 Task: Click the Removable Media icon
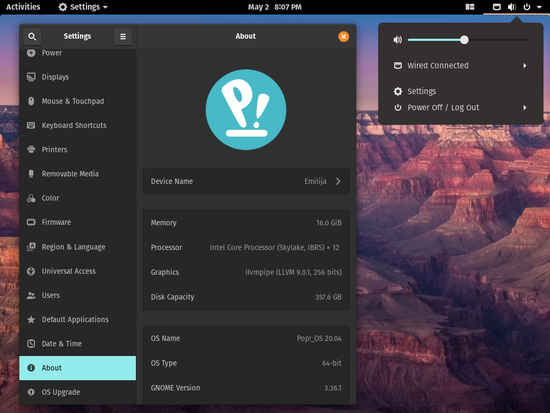tap(31, 174)
